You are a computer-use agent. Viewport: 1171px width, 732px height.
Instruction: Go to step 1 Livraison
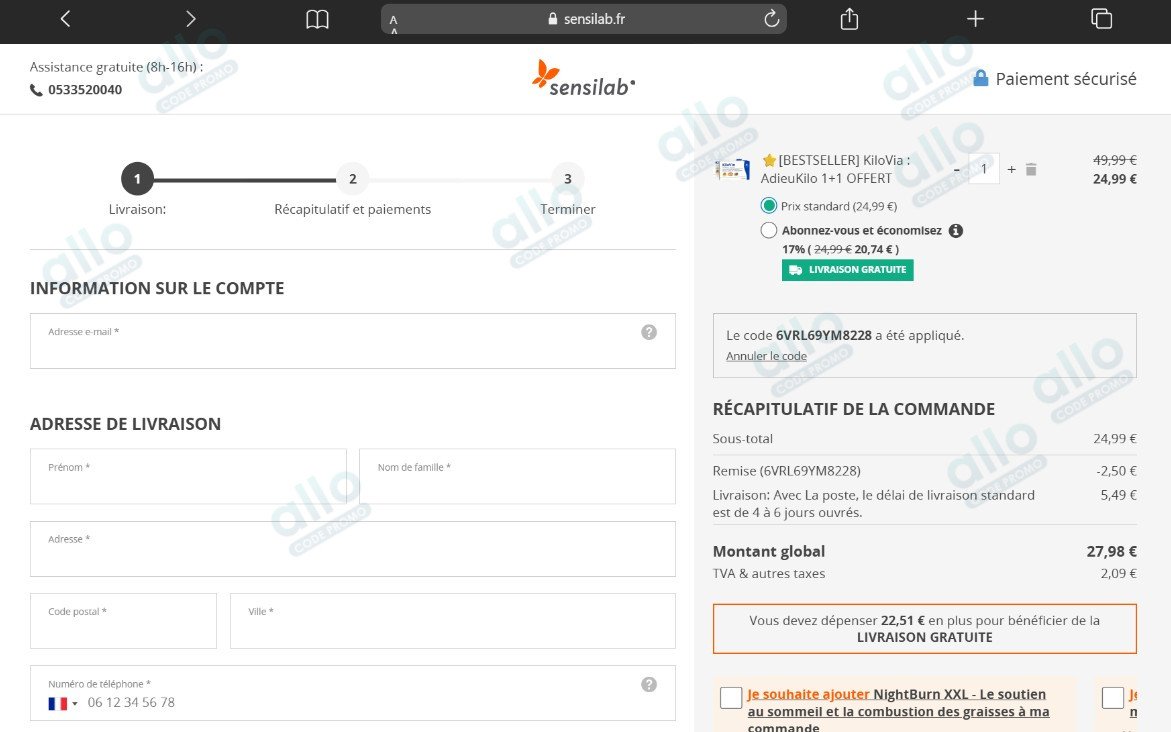click(137, 179)
